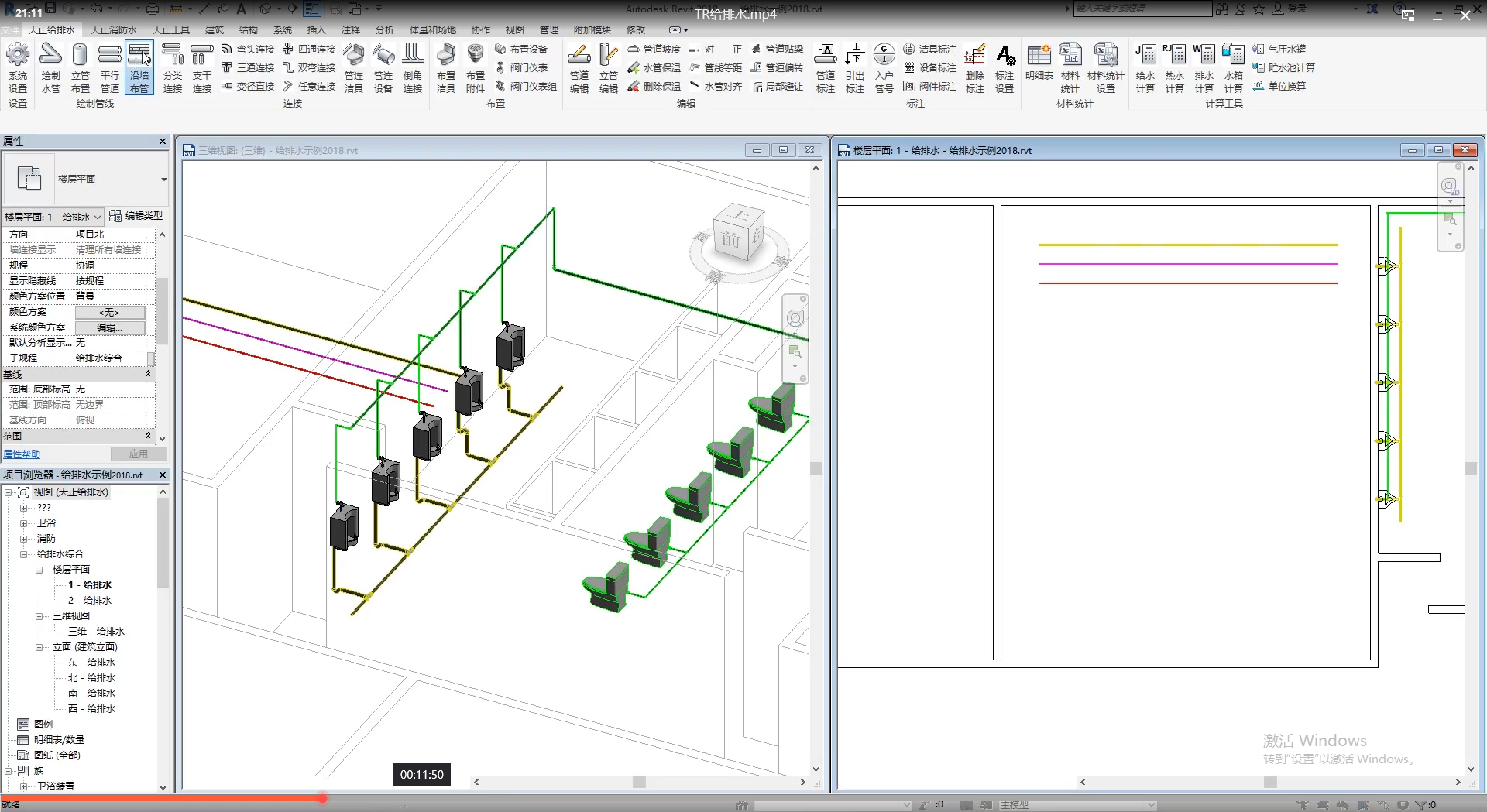Open the 属性帮助 link
The width and height of the screenshot is (1487, 812).
[22, 454]
